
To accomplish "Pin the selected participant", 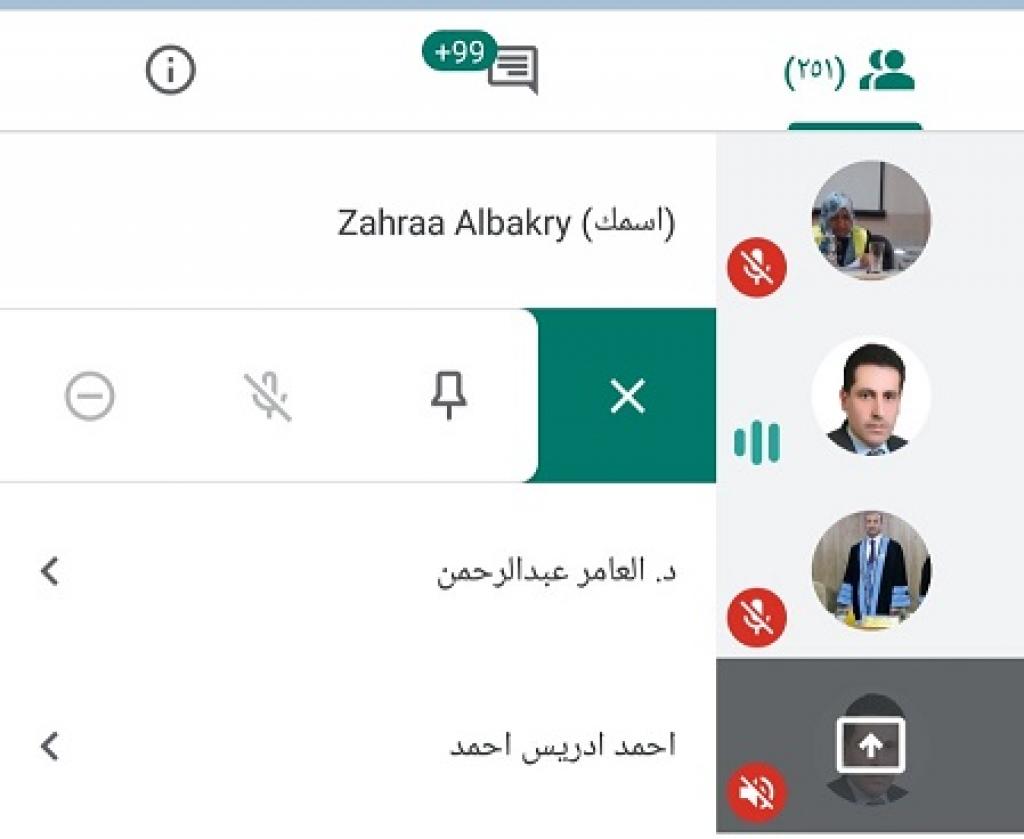I will 449,396.
